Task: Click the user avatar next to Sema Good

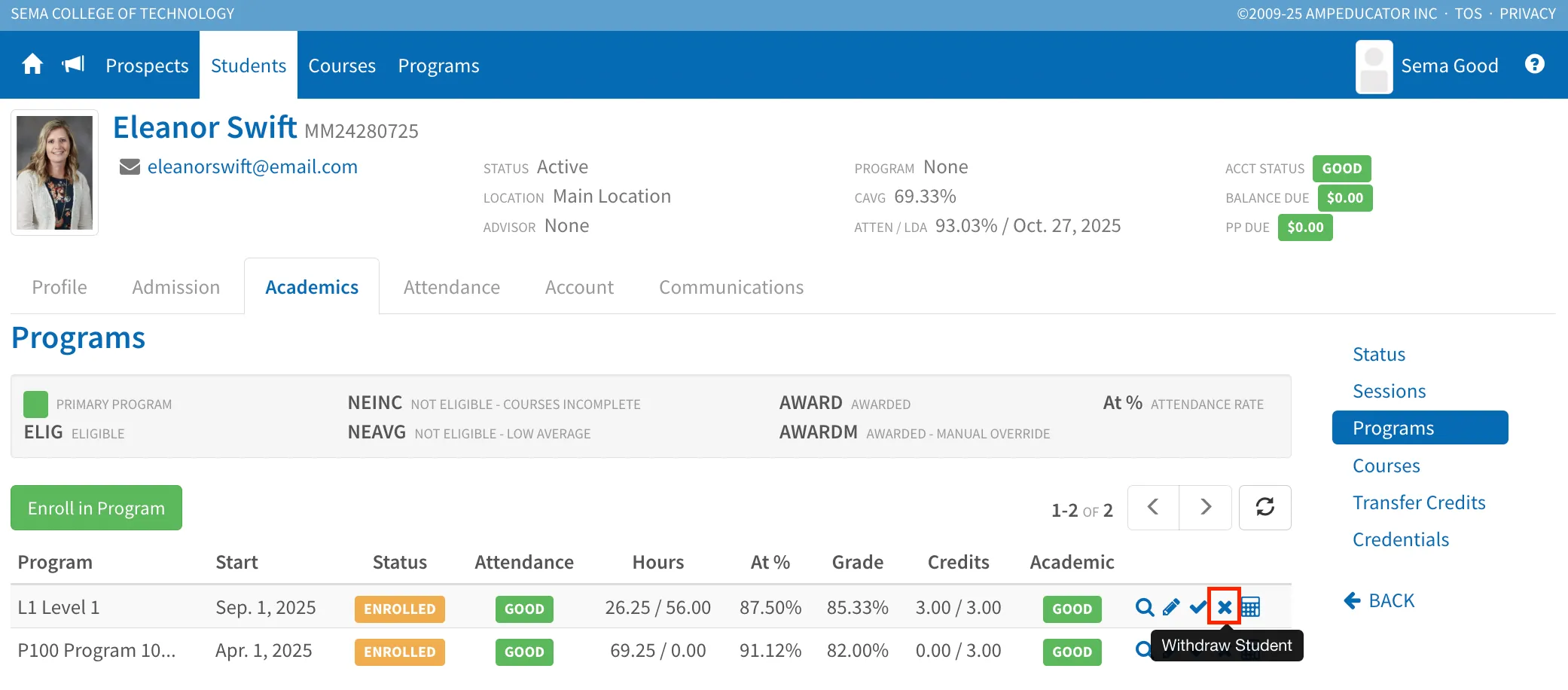Action: [1374, 67]
